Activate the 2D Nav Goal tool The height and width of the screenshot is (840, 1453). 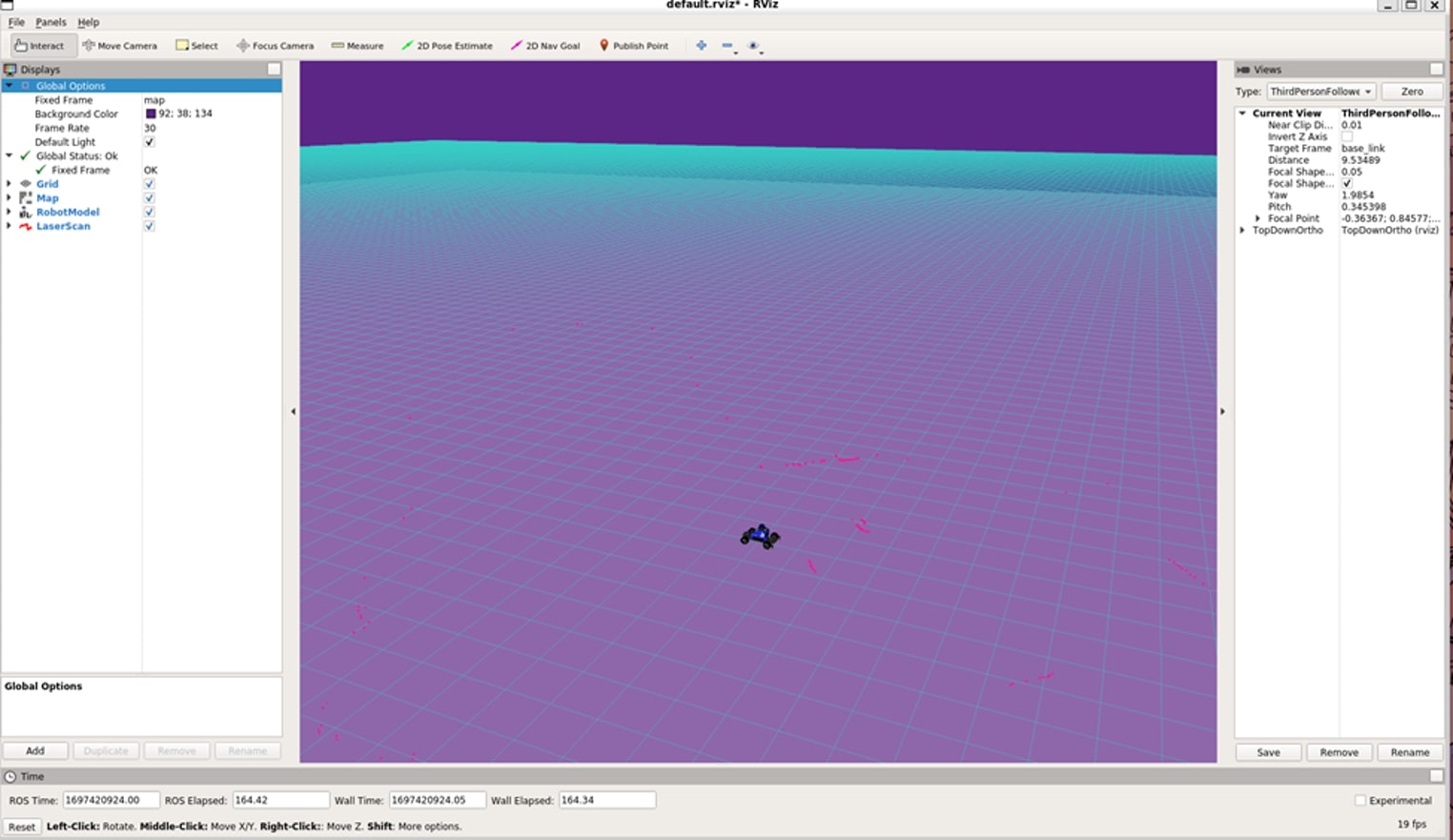[545, 46]
